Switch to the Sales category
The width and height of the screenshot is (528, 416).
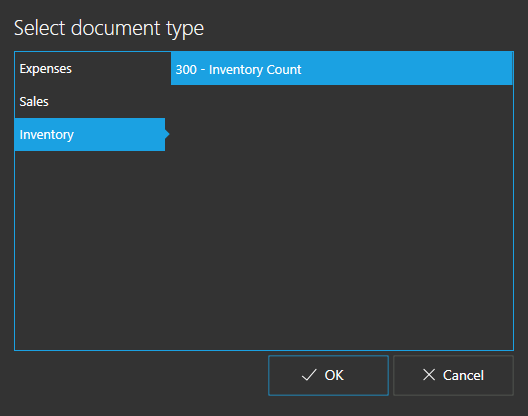click(90, 102)
